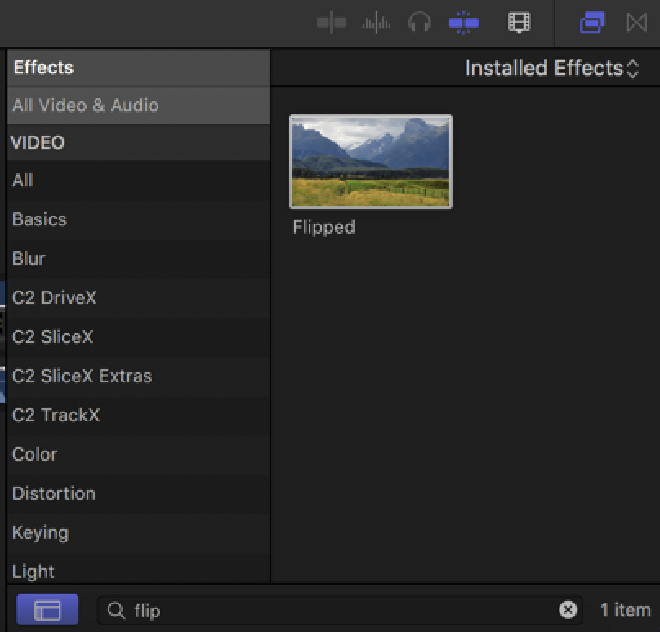
Task: Open the C2 SliceX Extras category
Action: pyautogui.click(x=82, y=376)
